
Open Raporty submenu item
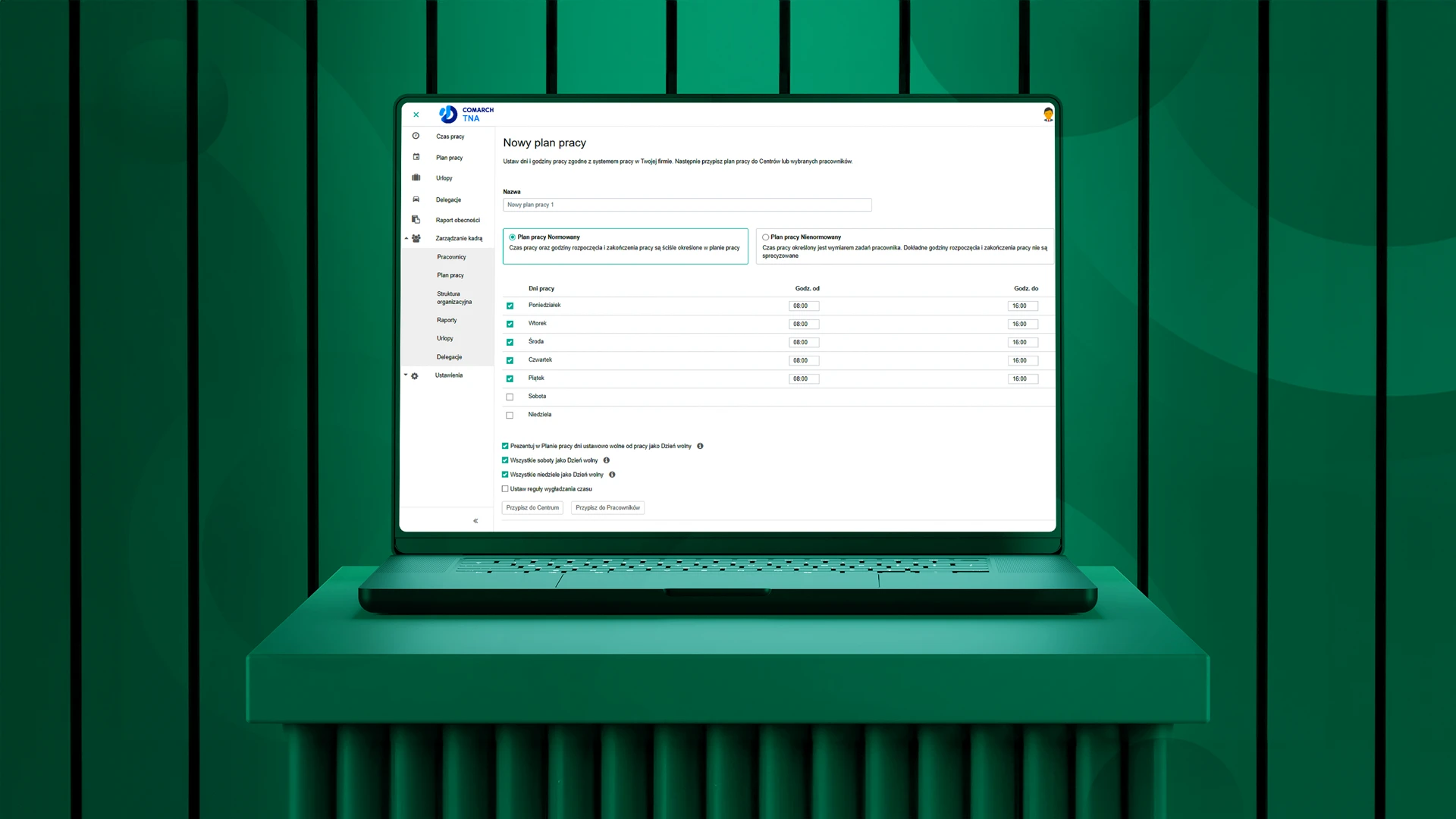tap(447, 320)
